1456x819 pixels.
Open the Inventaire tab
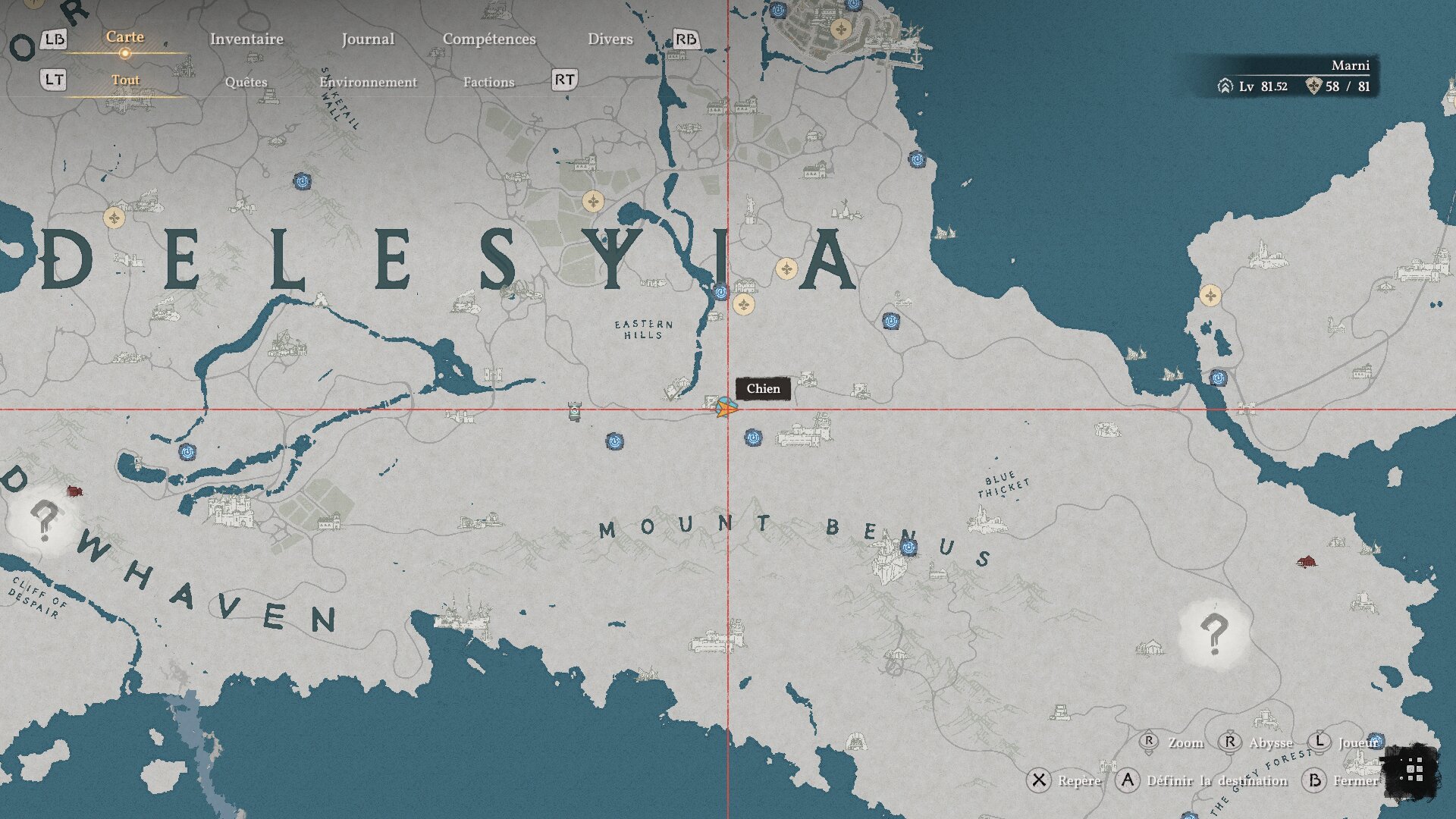tap(246, 39)
